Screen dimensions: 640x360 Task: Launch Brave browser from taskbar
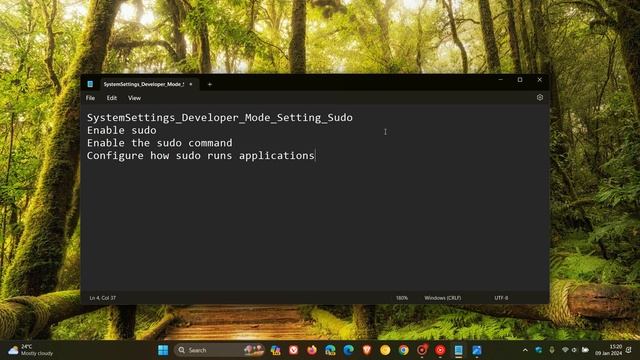pyautogui.click(x=367, y=350)
